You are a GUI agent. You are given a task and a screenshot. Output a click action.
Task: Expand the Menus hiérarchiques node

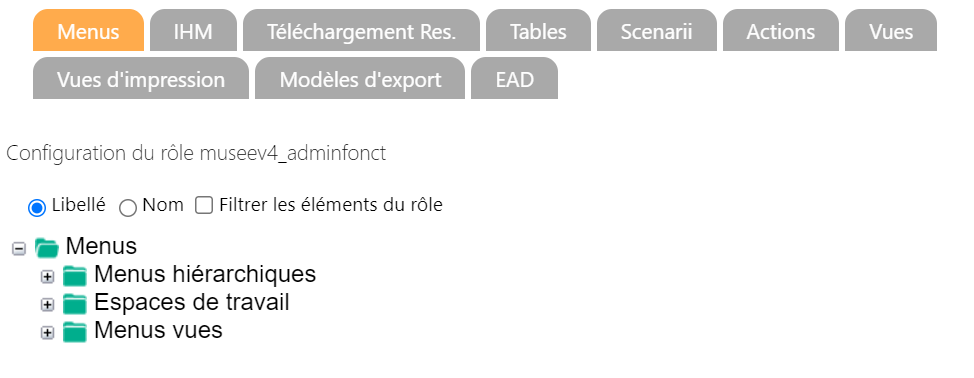tap(47, 277)
